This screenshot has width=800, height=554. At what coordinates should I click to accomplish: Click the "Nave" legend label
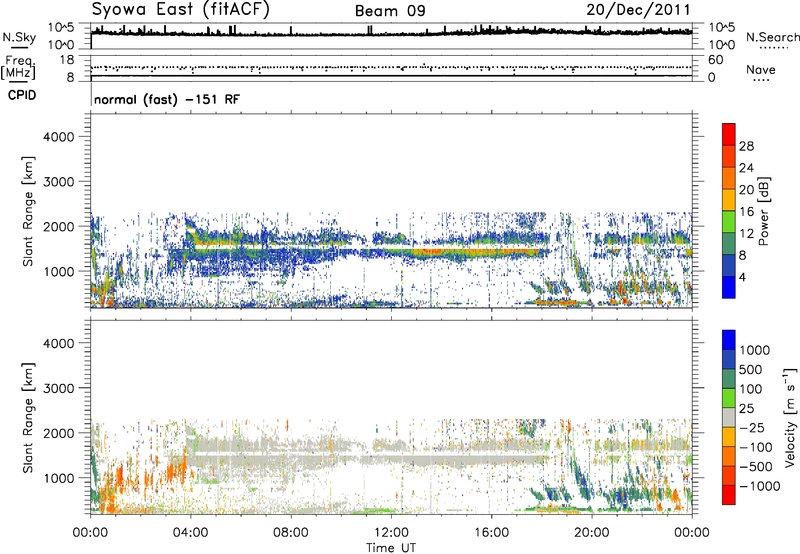click(x=761, y=69)
